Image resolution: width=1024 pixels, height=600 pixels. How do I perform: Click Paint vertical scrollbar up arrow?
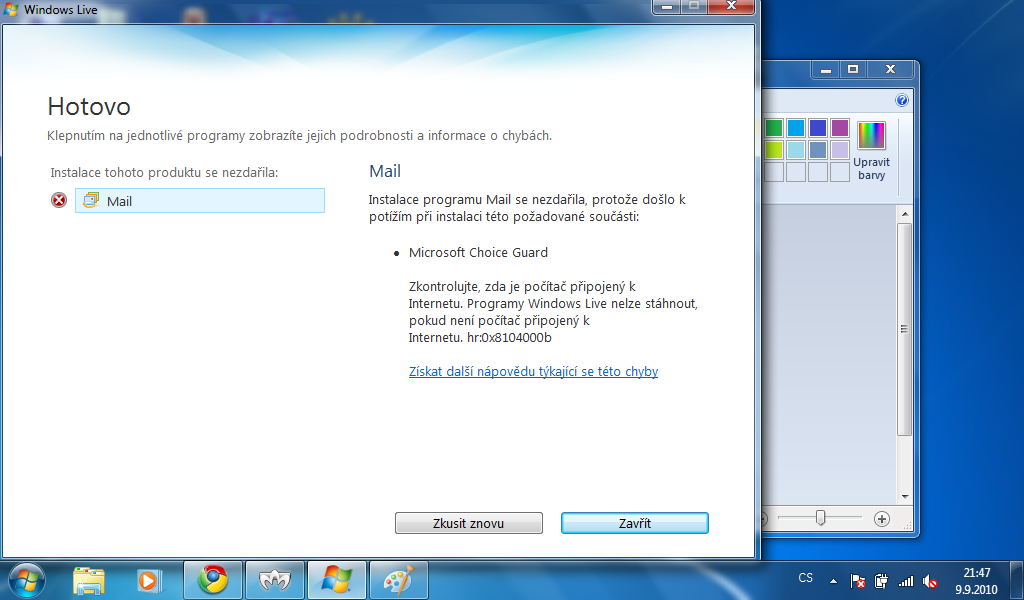coord(904,214)
